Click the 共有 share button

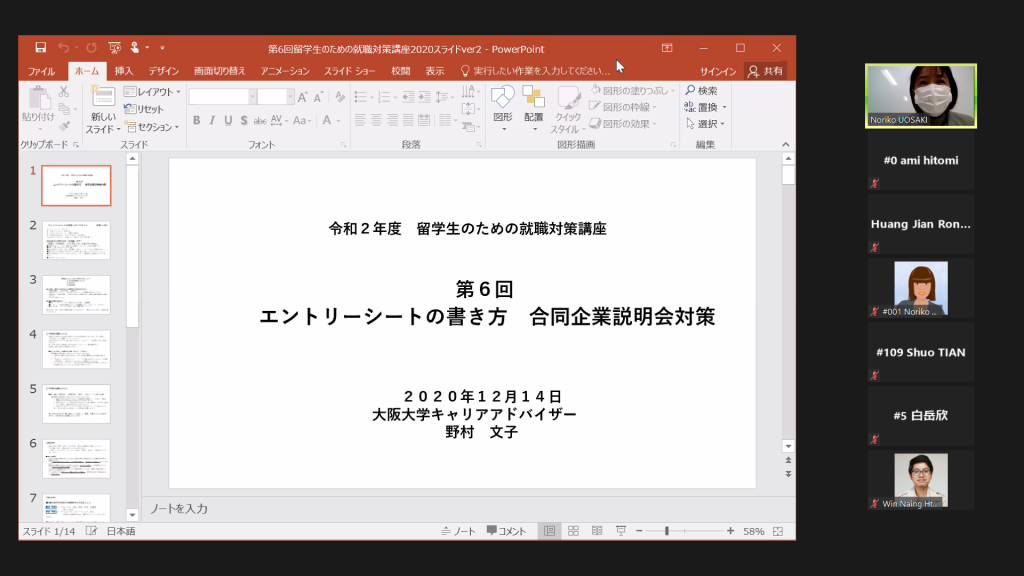(766, 71)
